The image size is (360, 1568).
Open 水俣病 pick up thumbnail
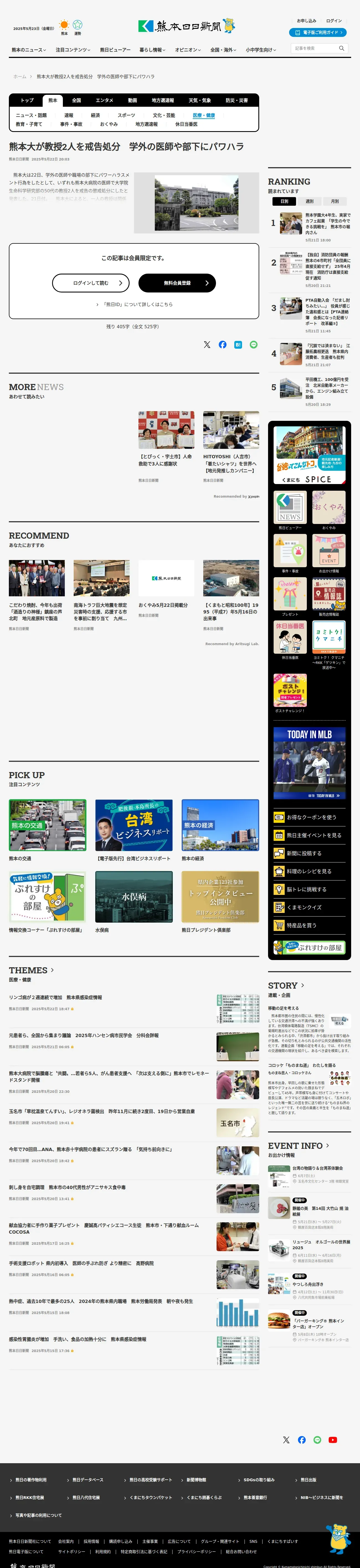pyautogui.click(x=134, y=897)
